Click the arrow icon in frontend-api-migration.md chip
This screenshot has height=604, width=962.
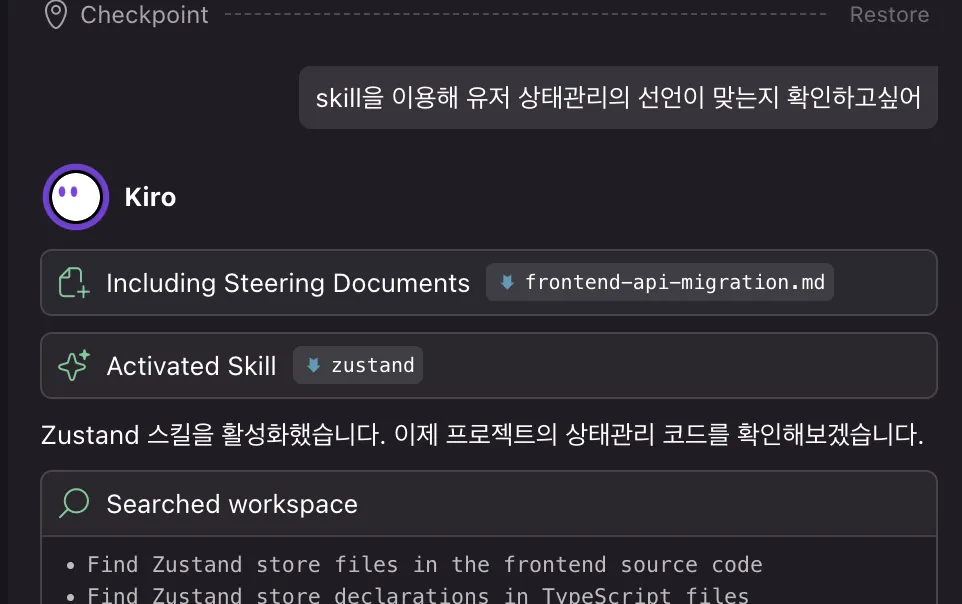tap(507, 282)
